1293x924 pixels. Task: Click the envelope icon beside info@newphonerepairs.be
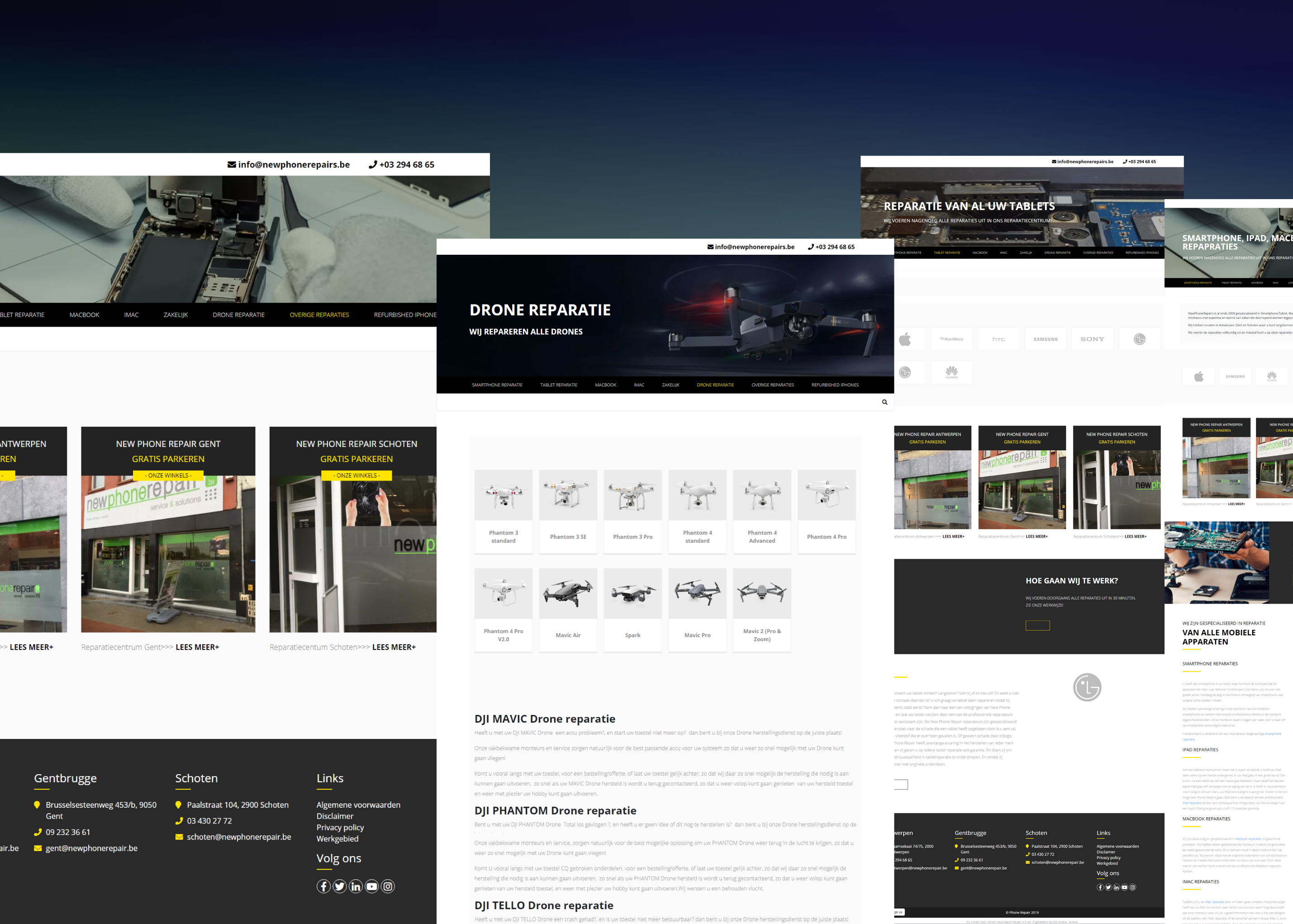pos(232,164)
